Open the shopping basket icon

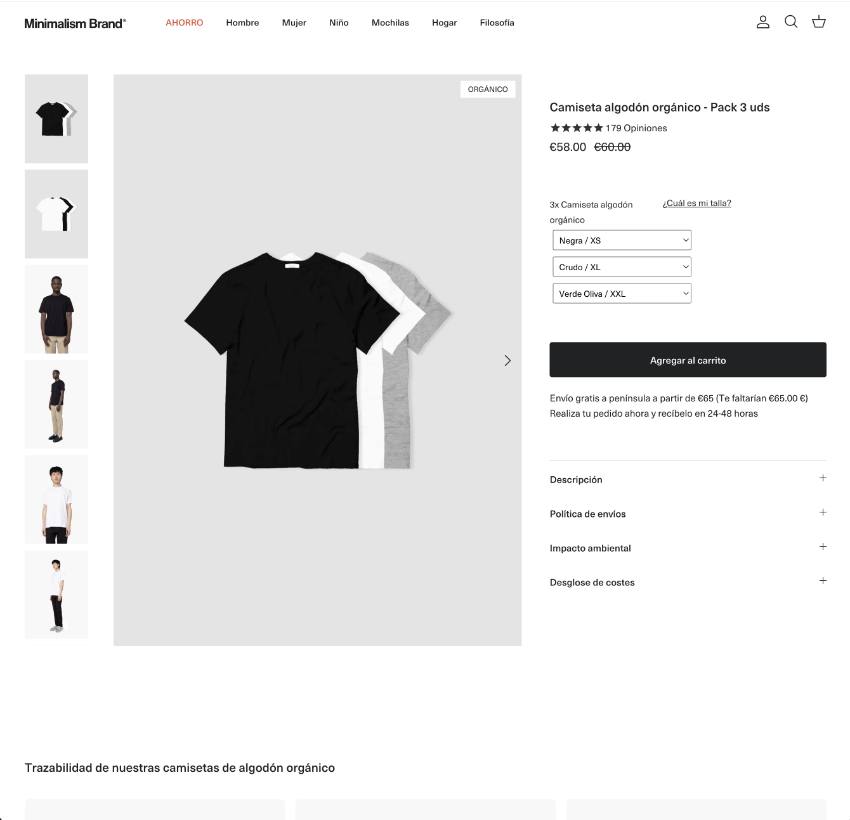point(819,22)
